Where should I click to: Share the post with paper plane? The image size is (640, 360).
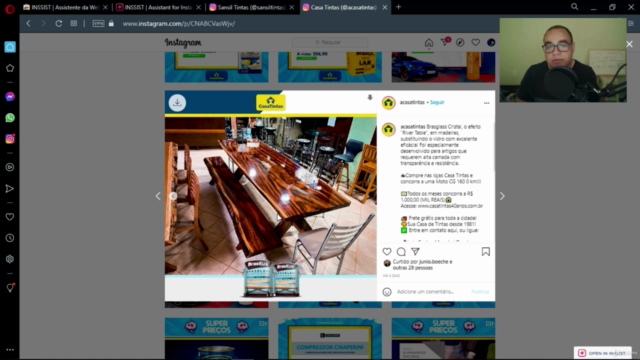(x=416, y=251)
